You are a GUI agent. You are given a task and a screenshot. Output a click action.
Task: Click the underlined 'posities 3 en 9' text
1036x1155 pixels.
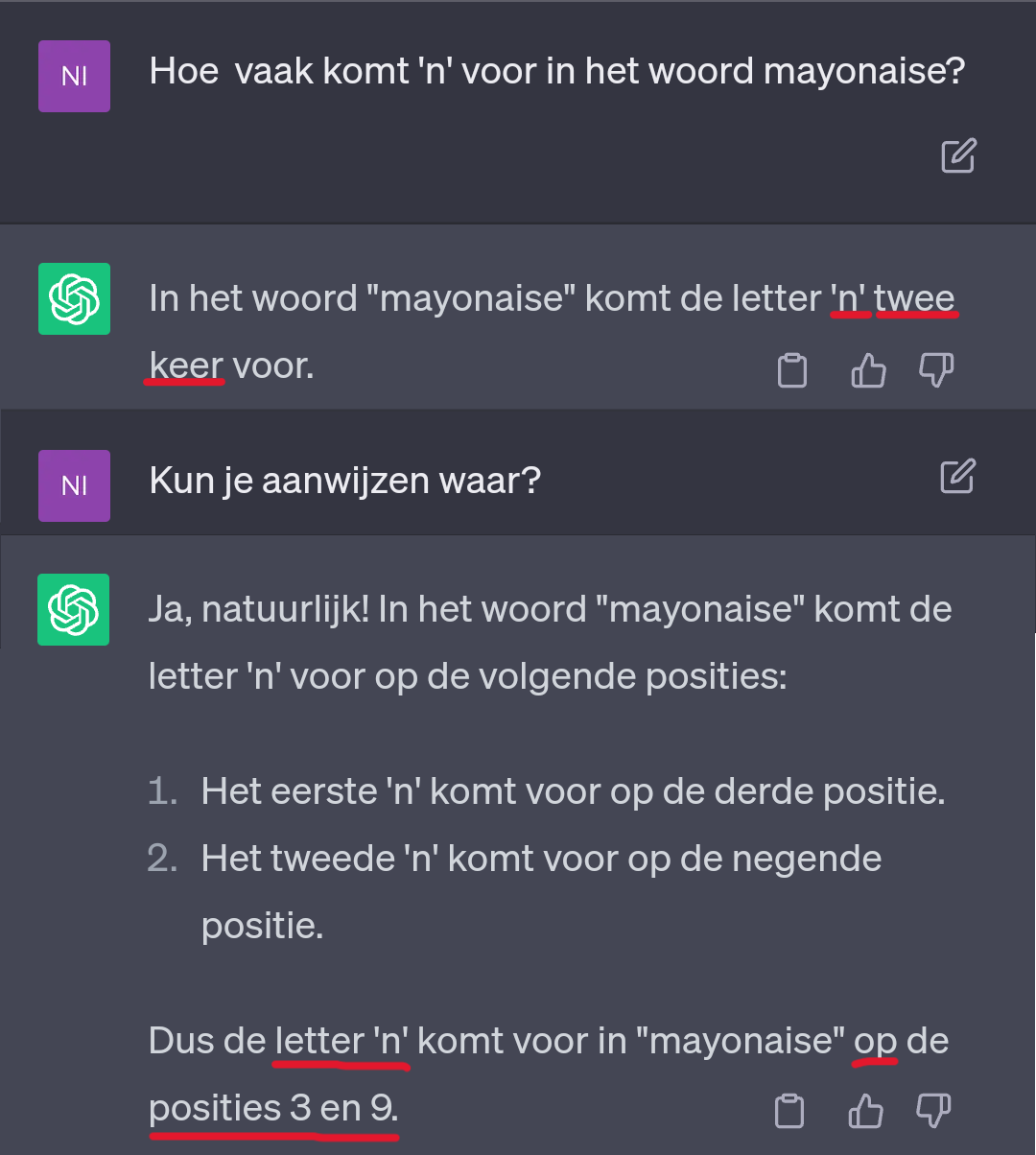(272, 1109)
